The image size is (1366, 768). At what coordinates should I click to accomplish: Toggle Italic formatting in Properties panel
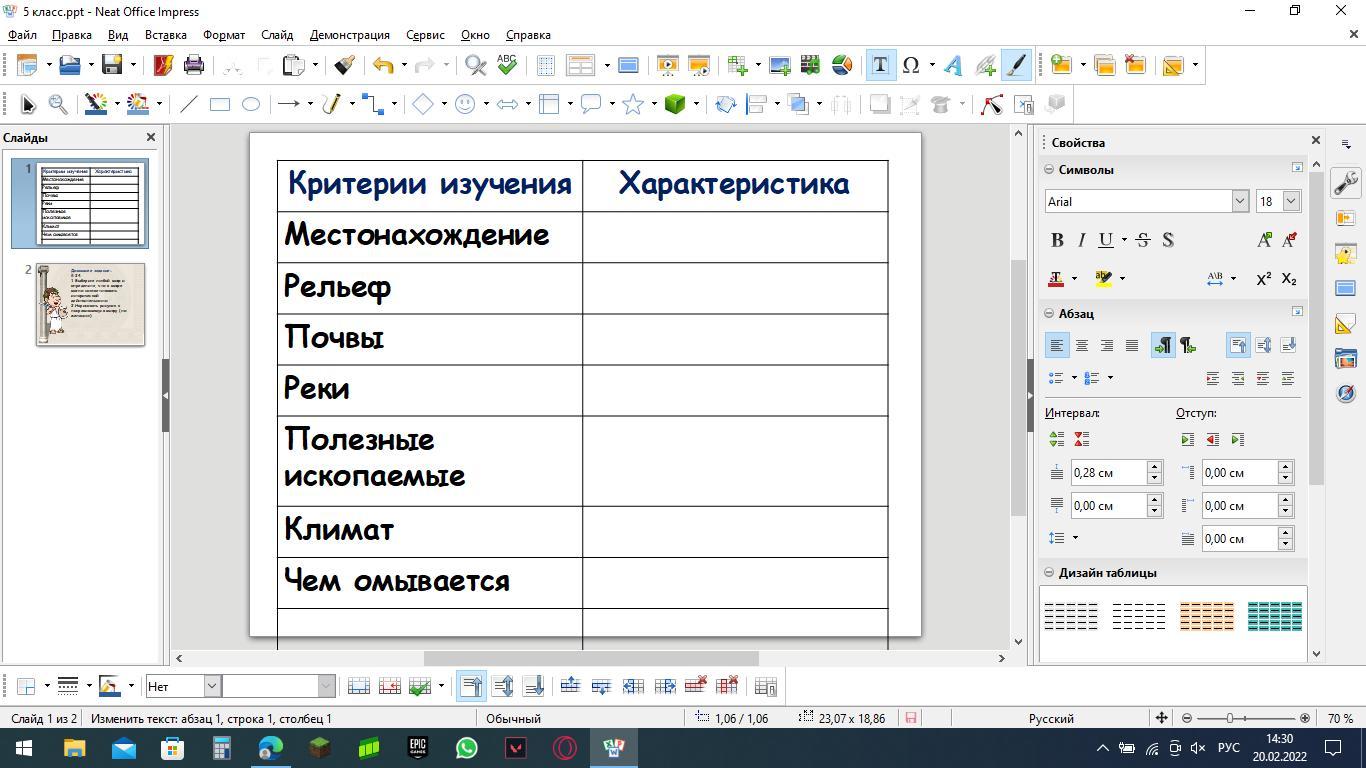click(x=1081, y=240)
